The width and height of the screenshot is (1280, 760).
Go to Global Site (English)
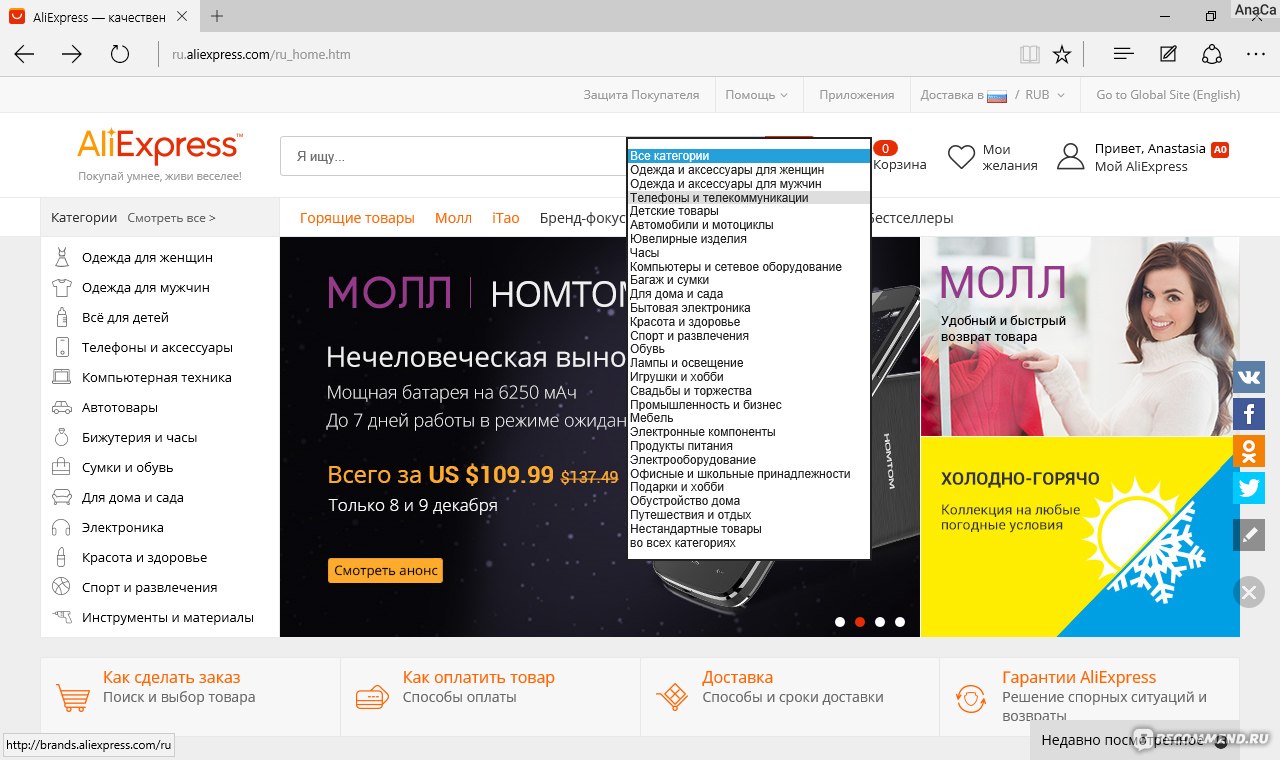pyautogui.click(x=1168, y=95)
